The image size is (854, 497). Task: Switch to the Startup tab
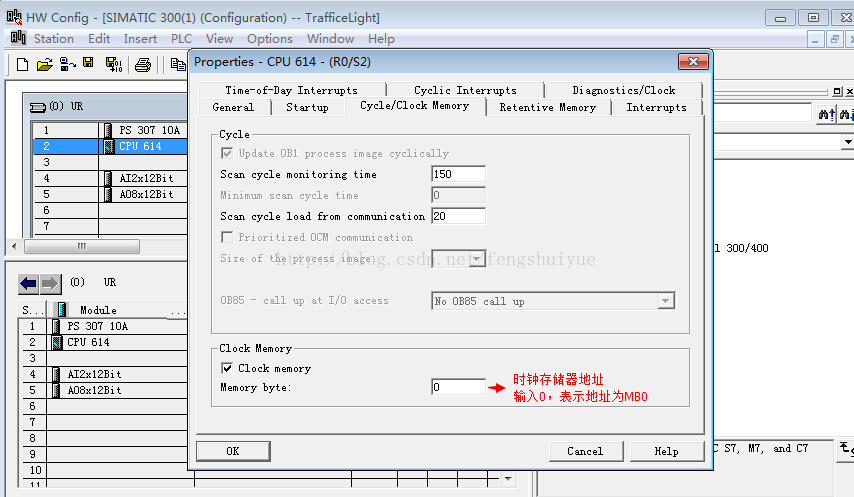coord(307,107)
